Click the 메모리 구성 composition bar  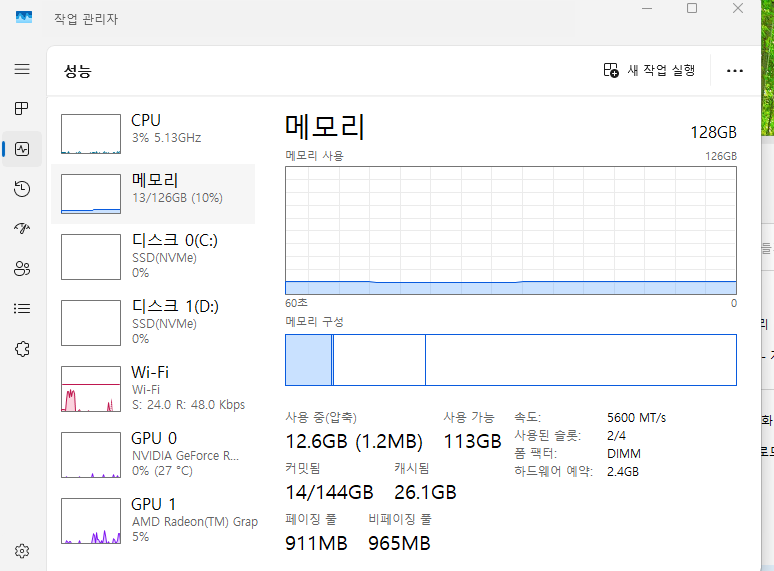[510, 360]
